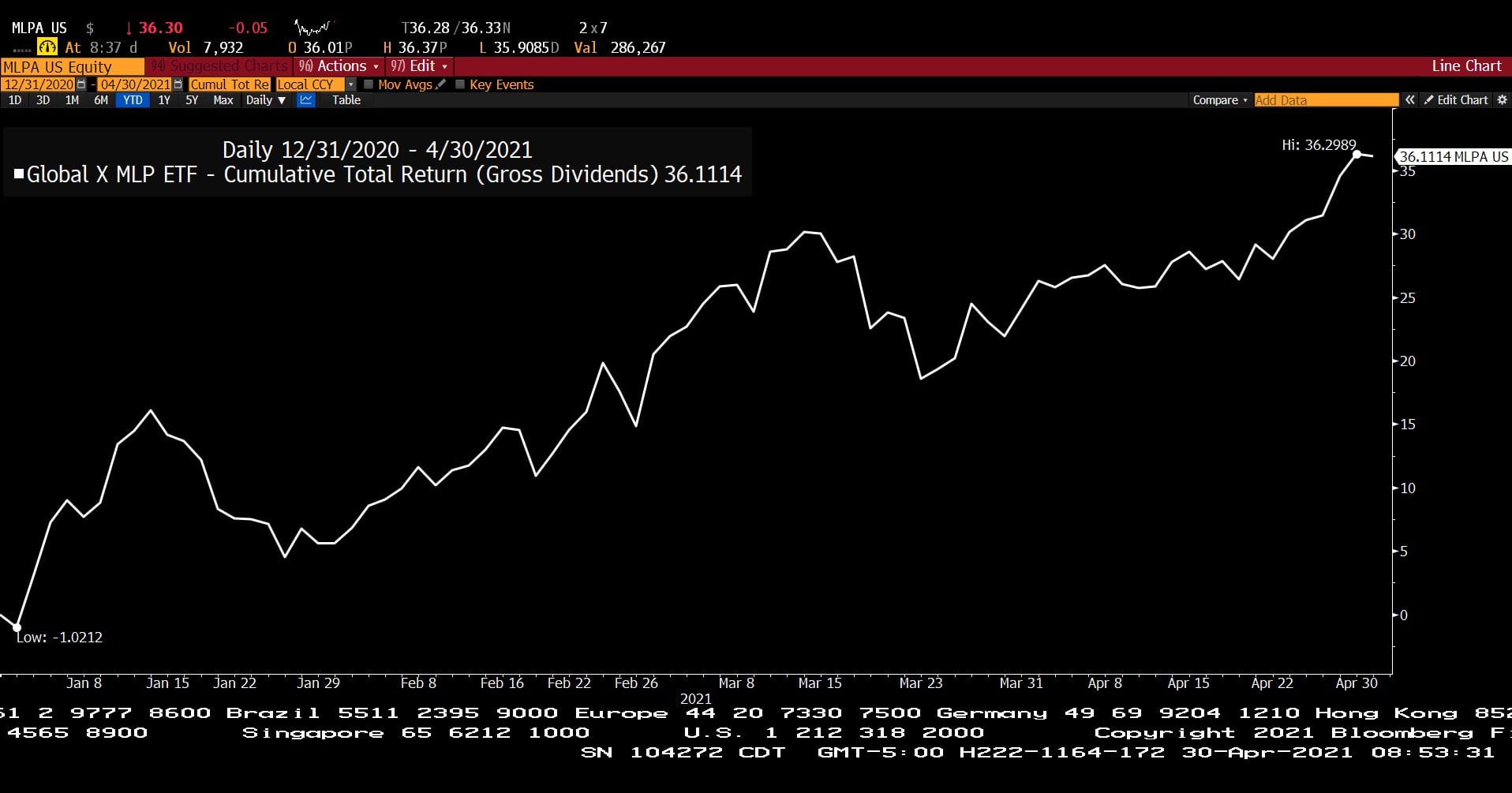Click the Feb 16 x-axis date label
This screenshot has width=1512, height=793.
(502, 683)
